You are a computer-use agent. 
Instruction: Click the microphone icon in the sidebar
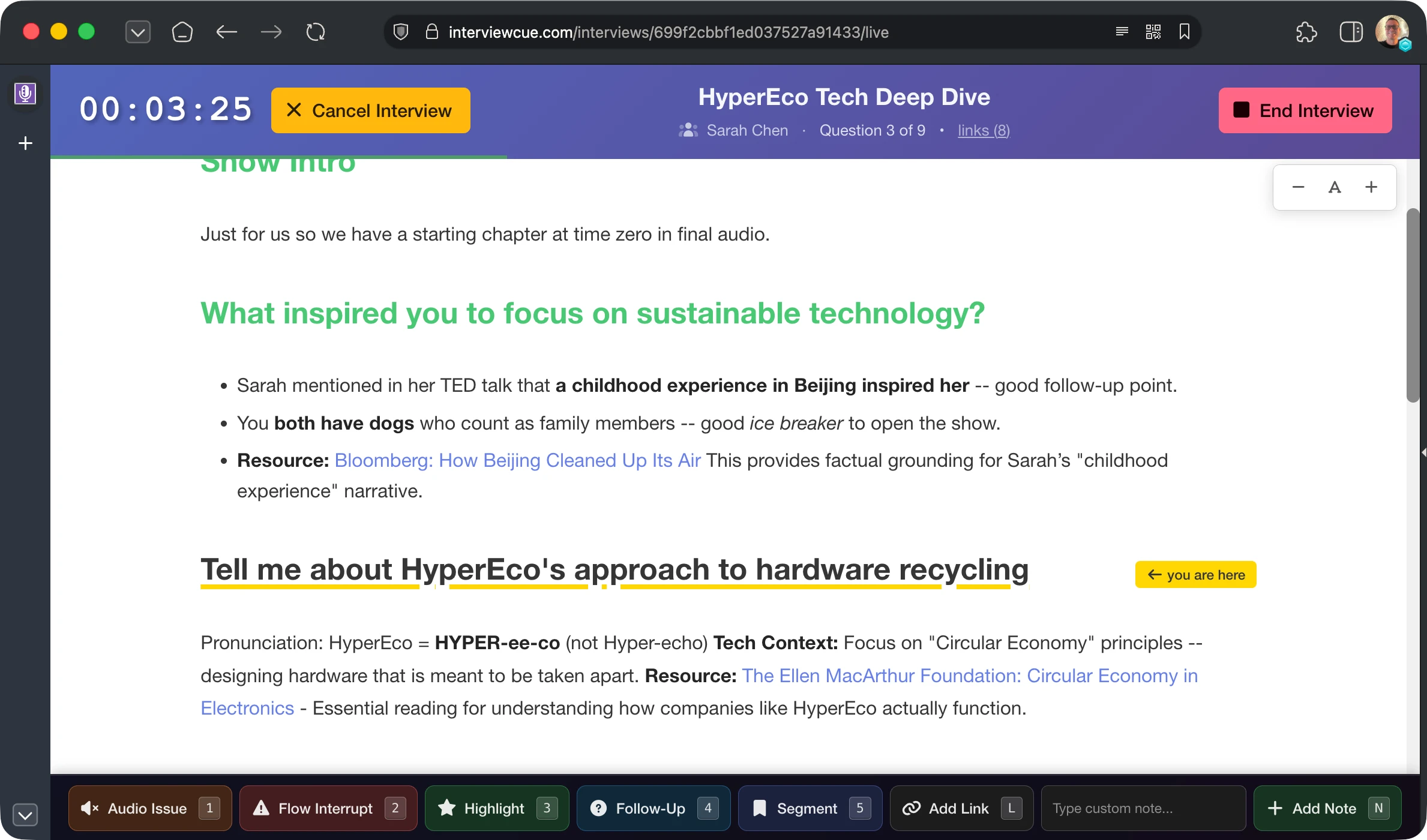point(25,94)
